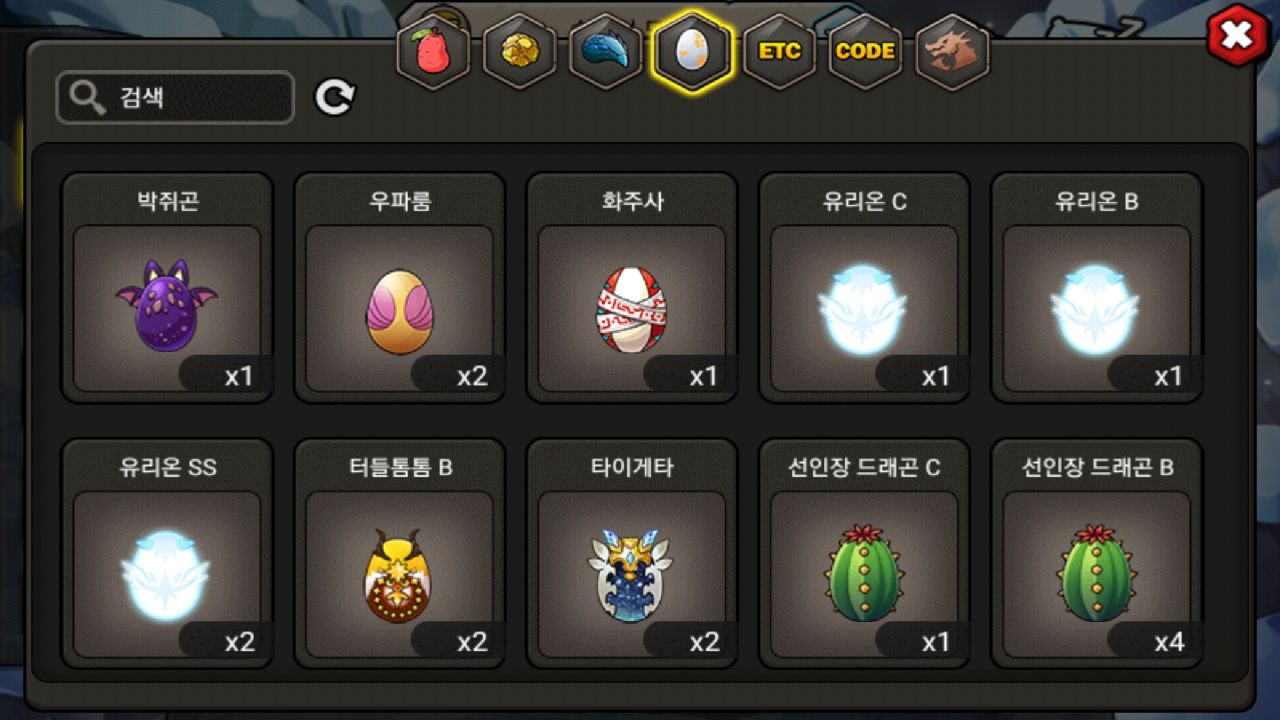Select the 박쥐곤 purple bat egg
This screenshot has height=720, width=1280.
167,288
